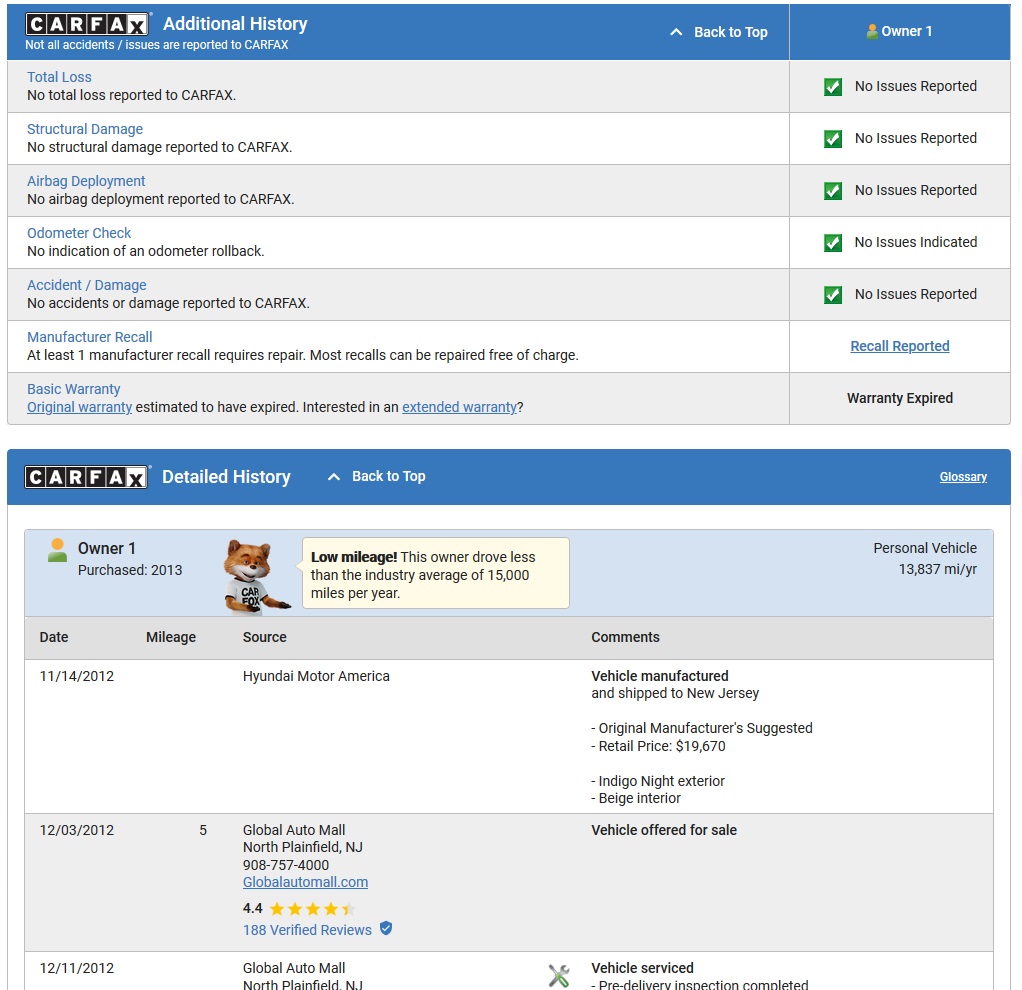Image resolution: width=1022 pixels, height=990 pixels.
Task: Click the Recall Reported link
Action: (899, 346)
